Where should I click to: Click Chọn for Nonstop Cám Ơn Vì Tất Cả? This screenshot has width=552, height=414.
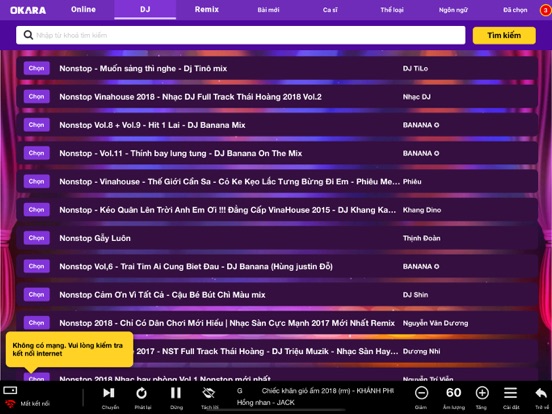click(37, 294)
